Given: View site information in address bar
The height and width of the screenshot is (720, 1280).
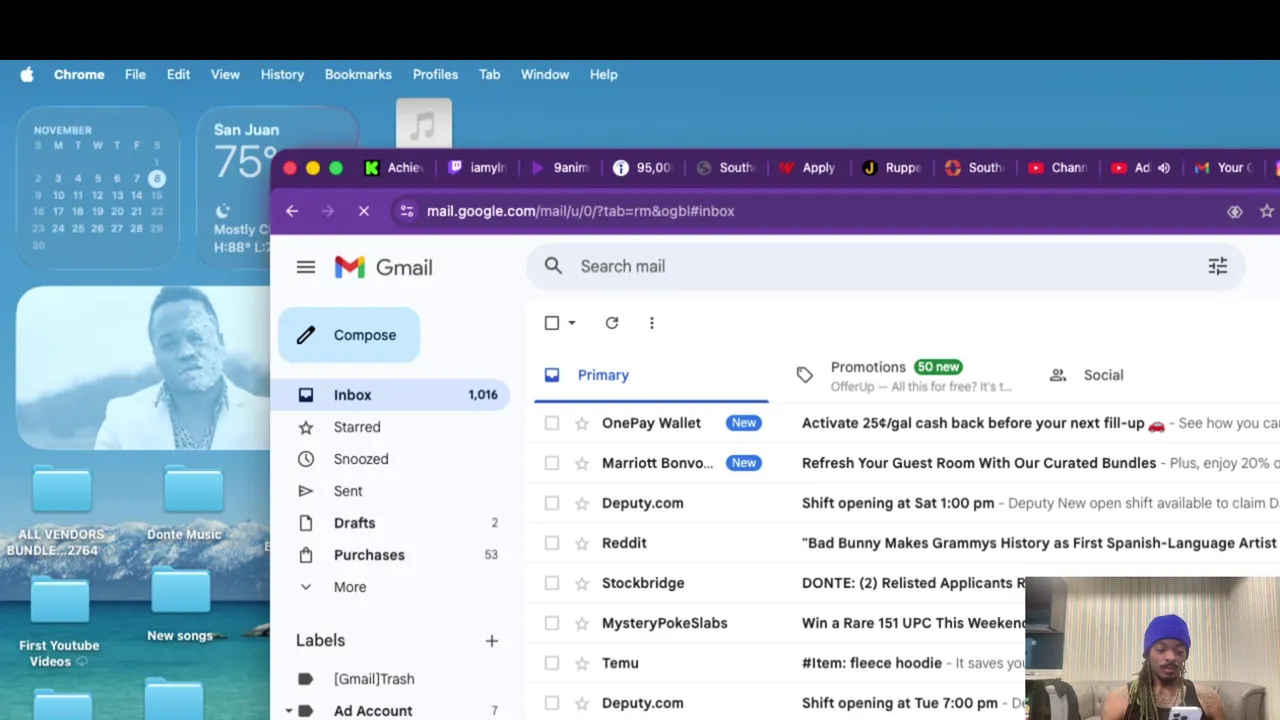Looking at the screenshot, I should [406, 211].
